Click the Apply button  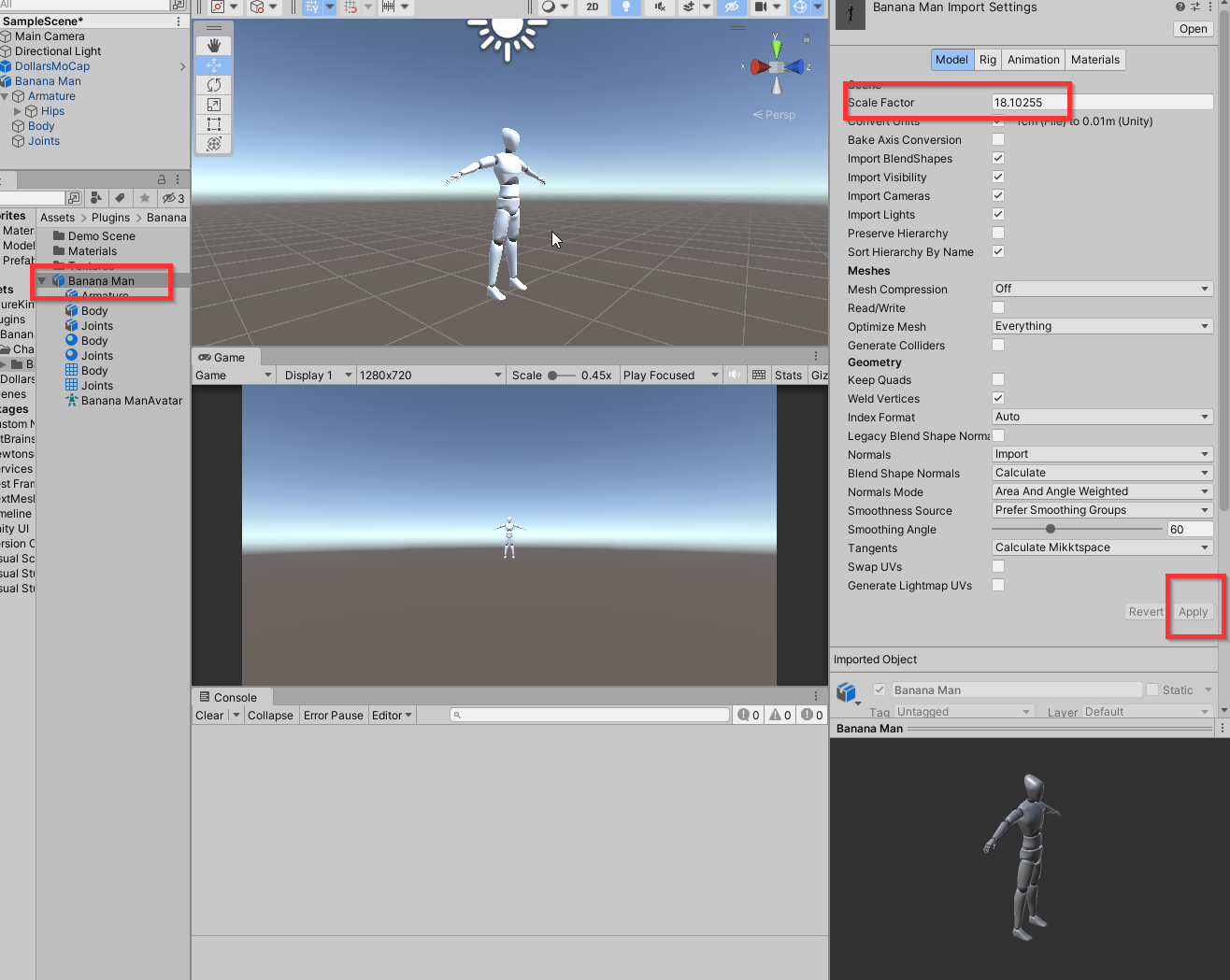pyautogui.click(x=1193, y=612)
